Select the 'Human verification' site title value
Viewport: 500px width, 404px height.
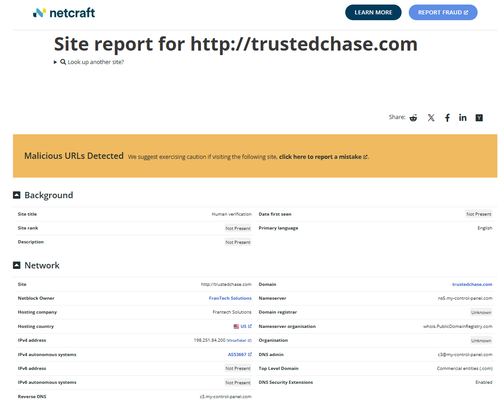(x=232, y=214)
